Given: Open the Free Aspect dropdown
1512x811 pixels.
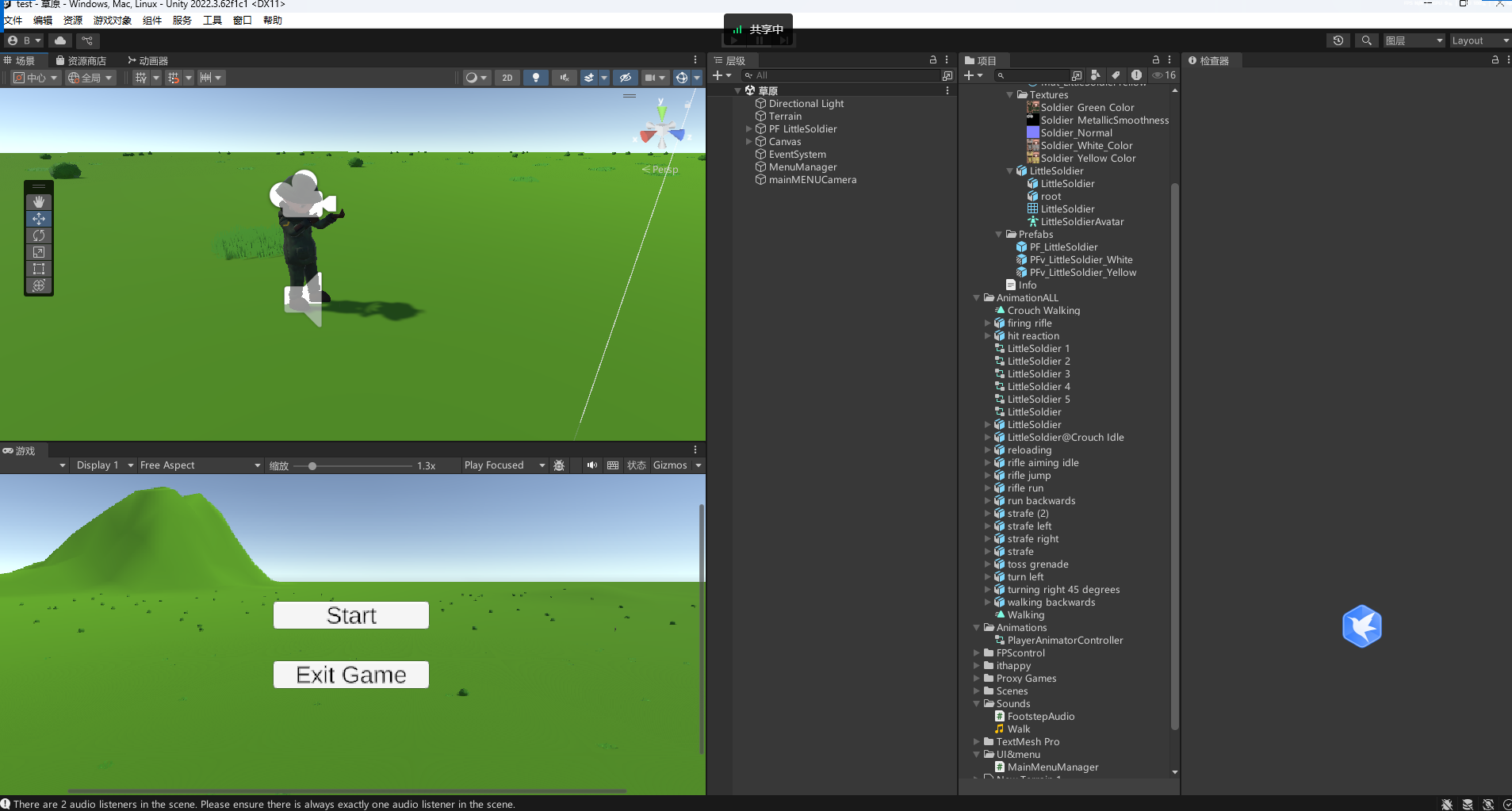Looking at the screenshot, I should point(200,465).
